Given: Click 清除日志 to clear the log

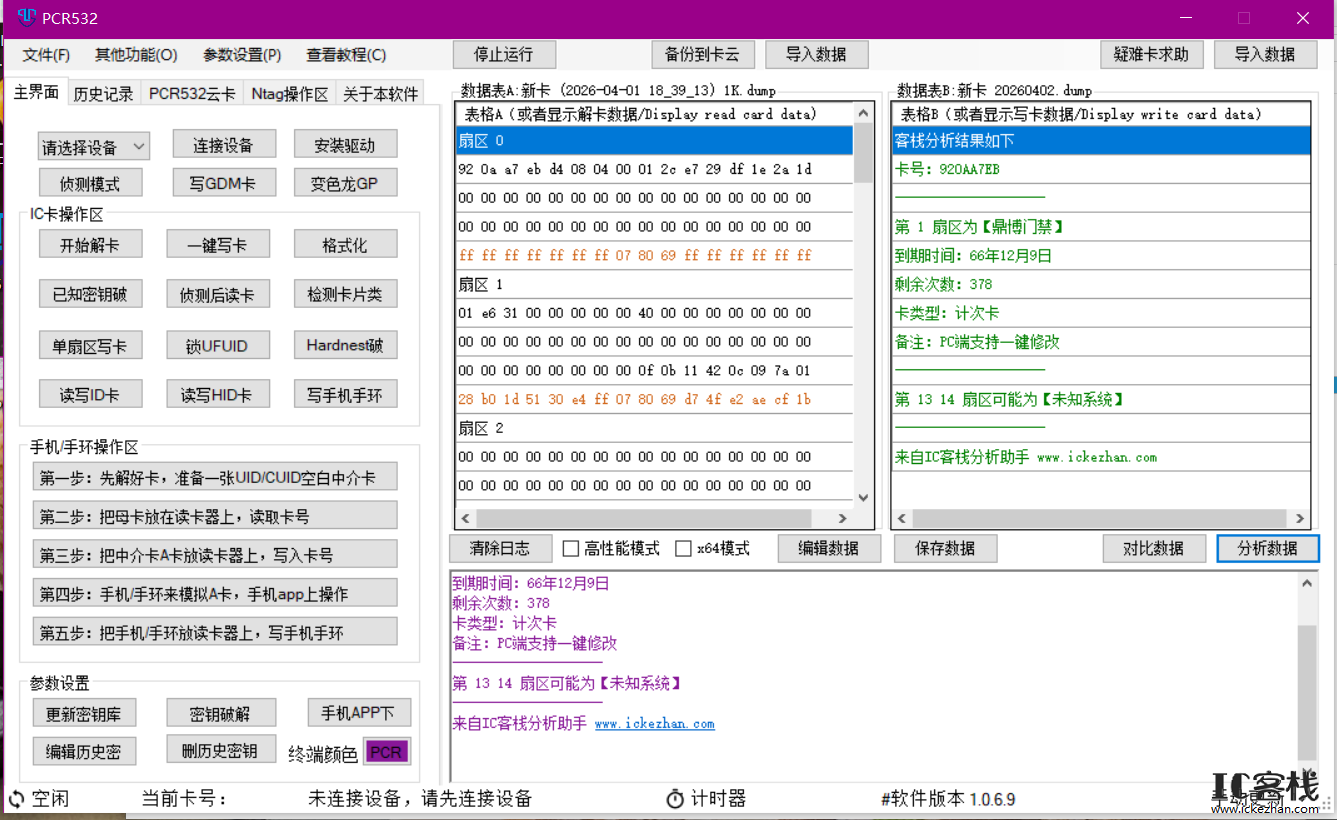Looking at the screenshot, I should click(x=500, y=548).
